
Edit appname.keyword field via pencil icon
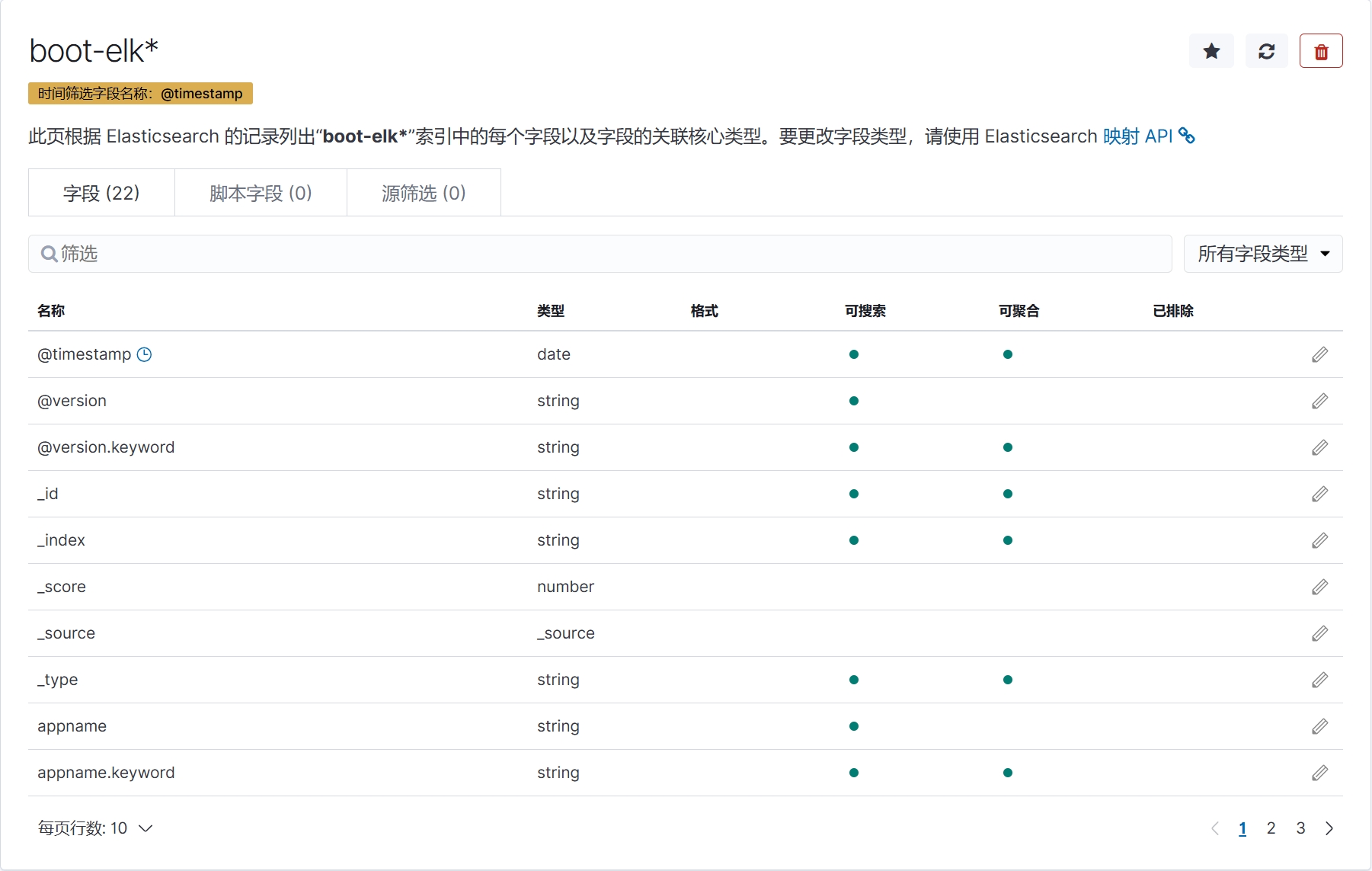[x=1319, y=773]
